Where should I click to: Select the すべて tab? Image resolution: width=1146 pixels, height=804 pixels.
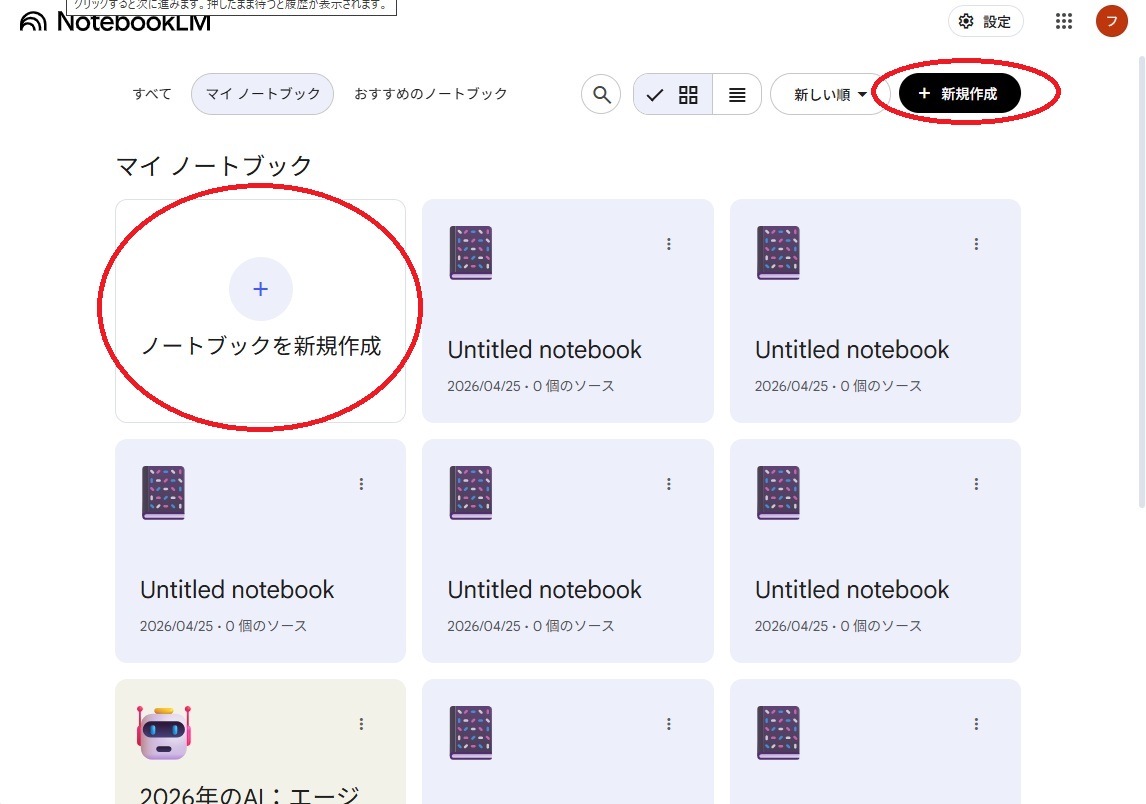click(x=152, y=94)
